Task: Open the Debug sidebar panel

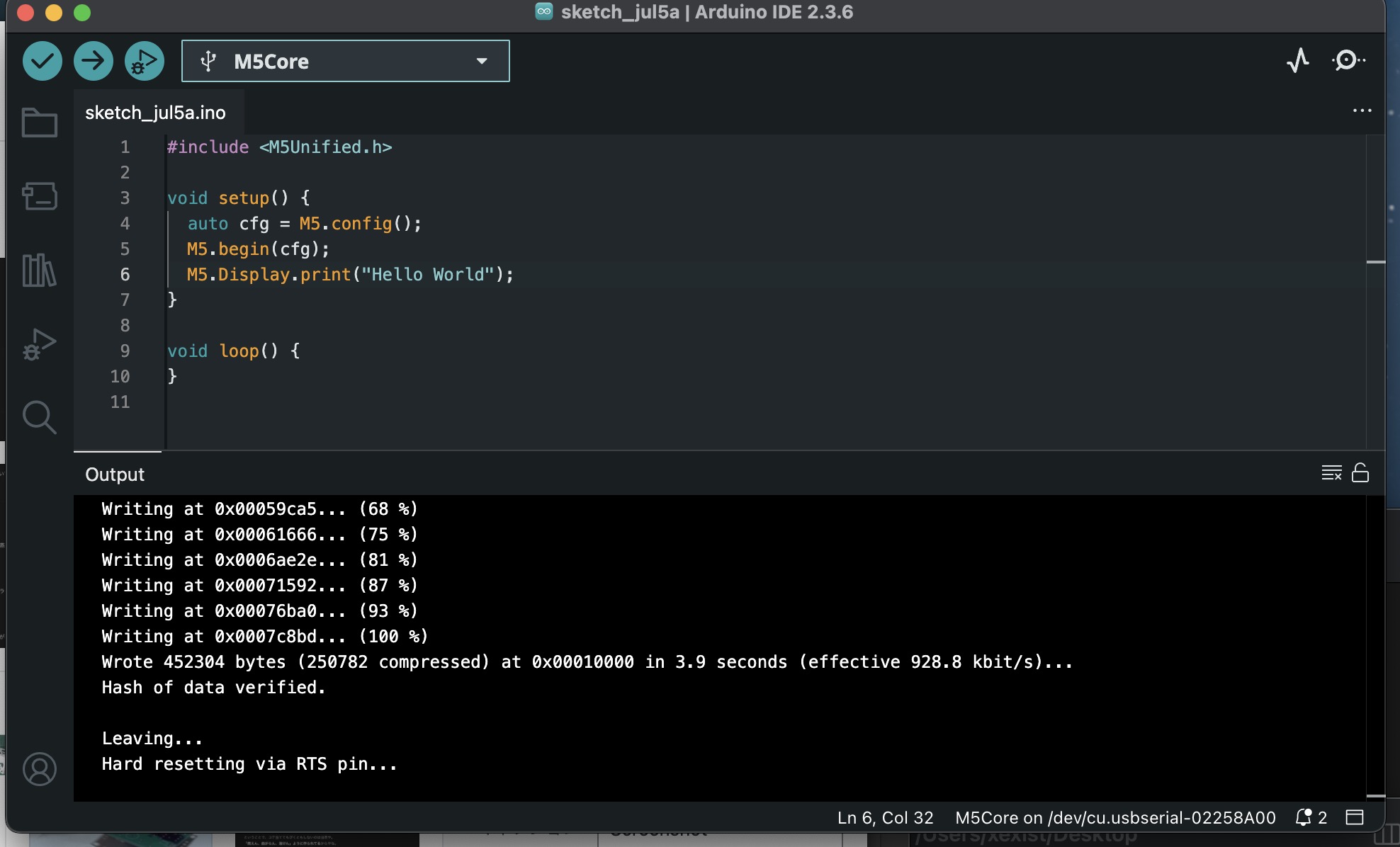Action: [x=40, y=344]
